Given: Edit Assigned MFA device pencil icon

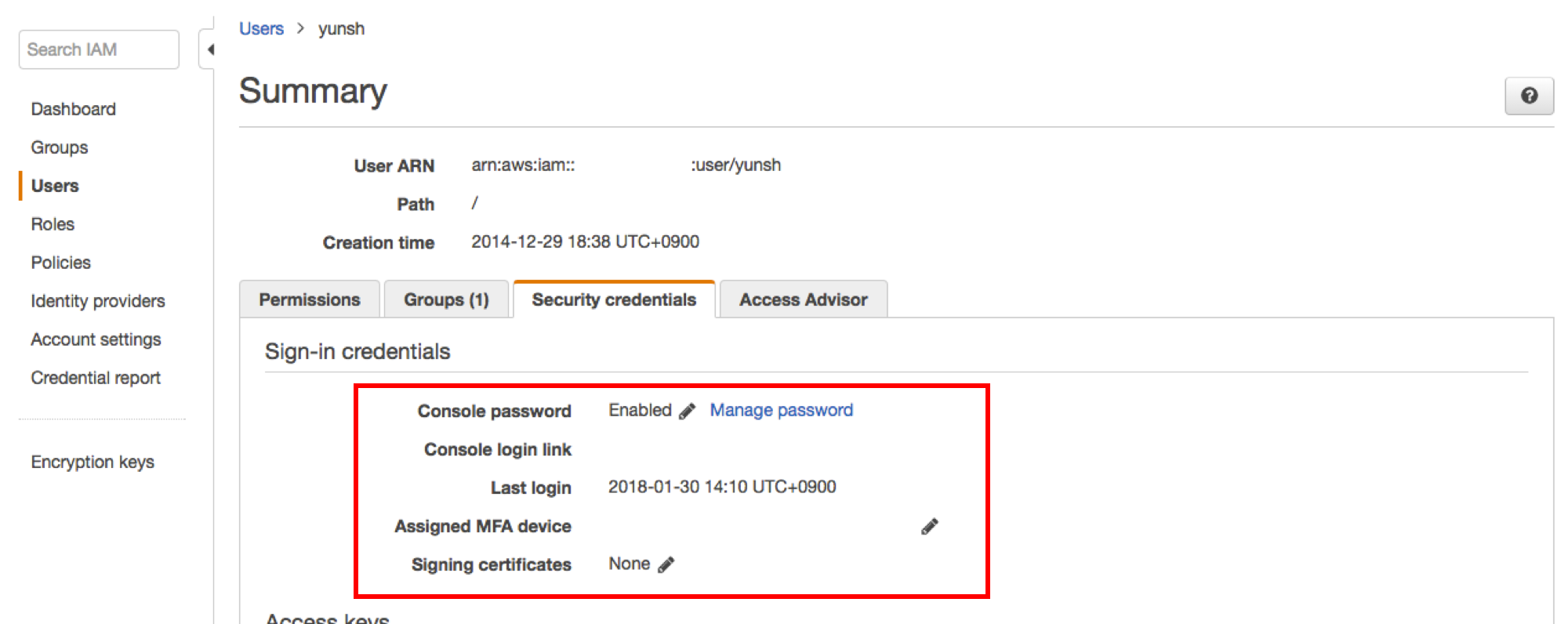Looking at the screenshot, I should (930, 527).
